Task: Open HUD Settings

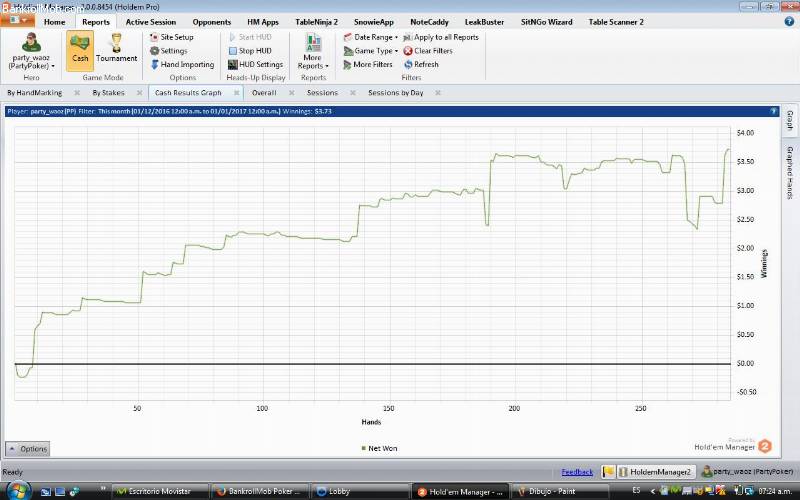Action: coord(256,64)
